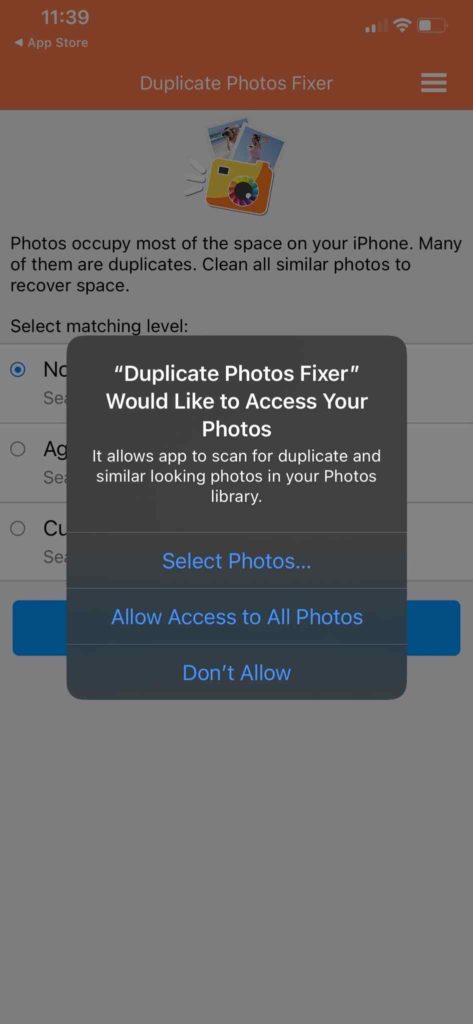Tap the 11:39 clock in status bar
473x1024 pixels.
(x=65, y=18)
